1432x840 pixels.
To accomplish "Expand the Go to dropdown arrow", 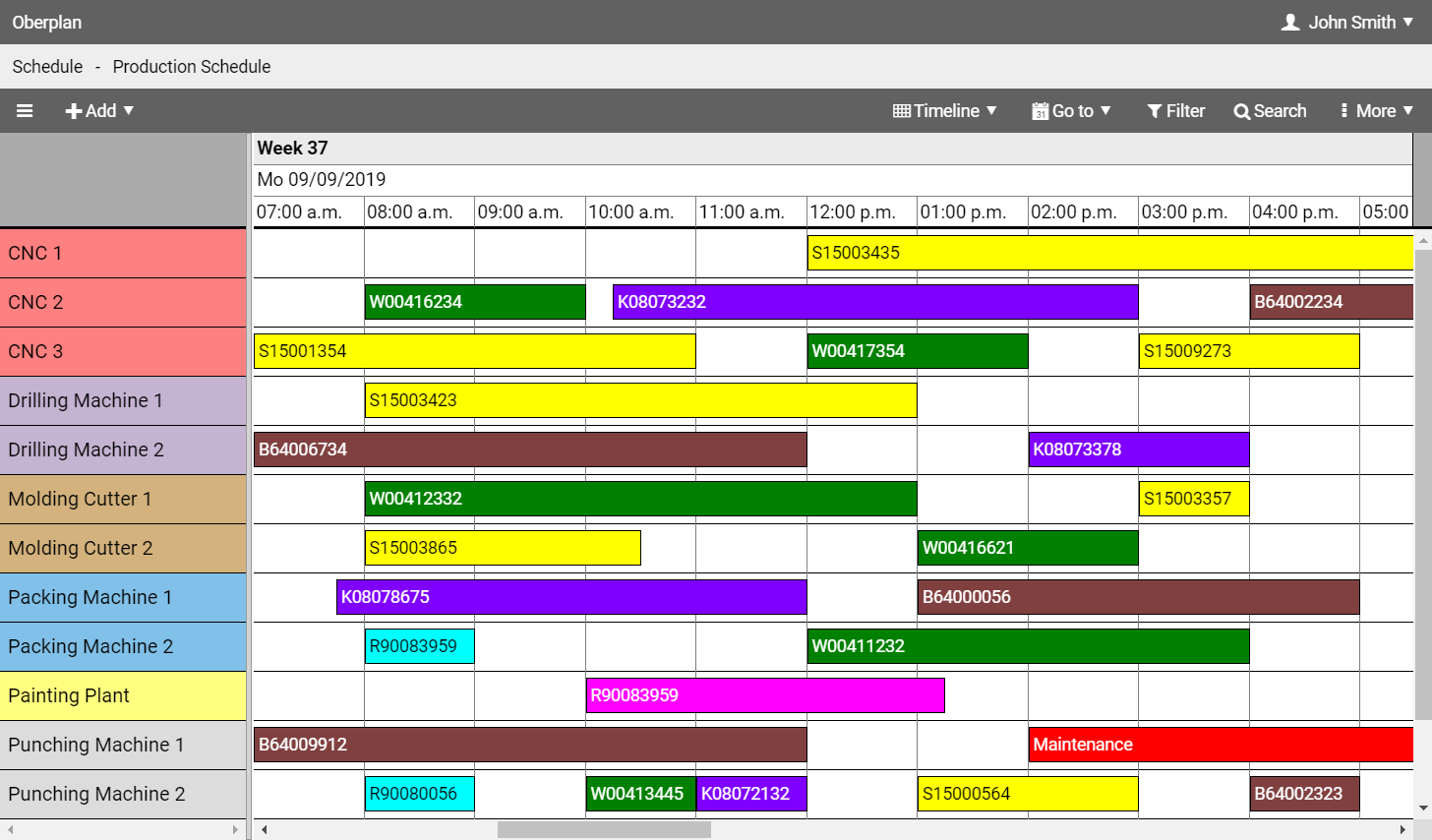I will [1105, 111].
